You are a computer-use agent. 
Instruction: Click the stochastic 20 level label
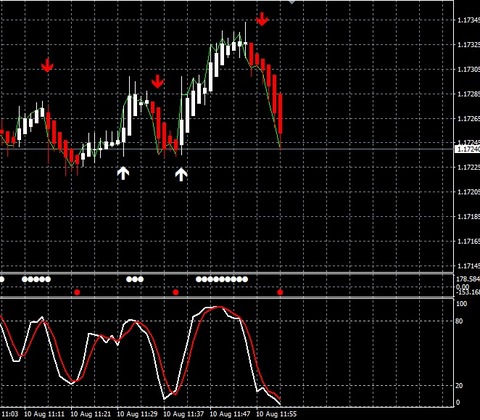(459, 385)
